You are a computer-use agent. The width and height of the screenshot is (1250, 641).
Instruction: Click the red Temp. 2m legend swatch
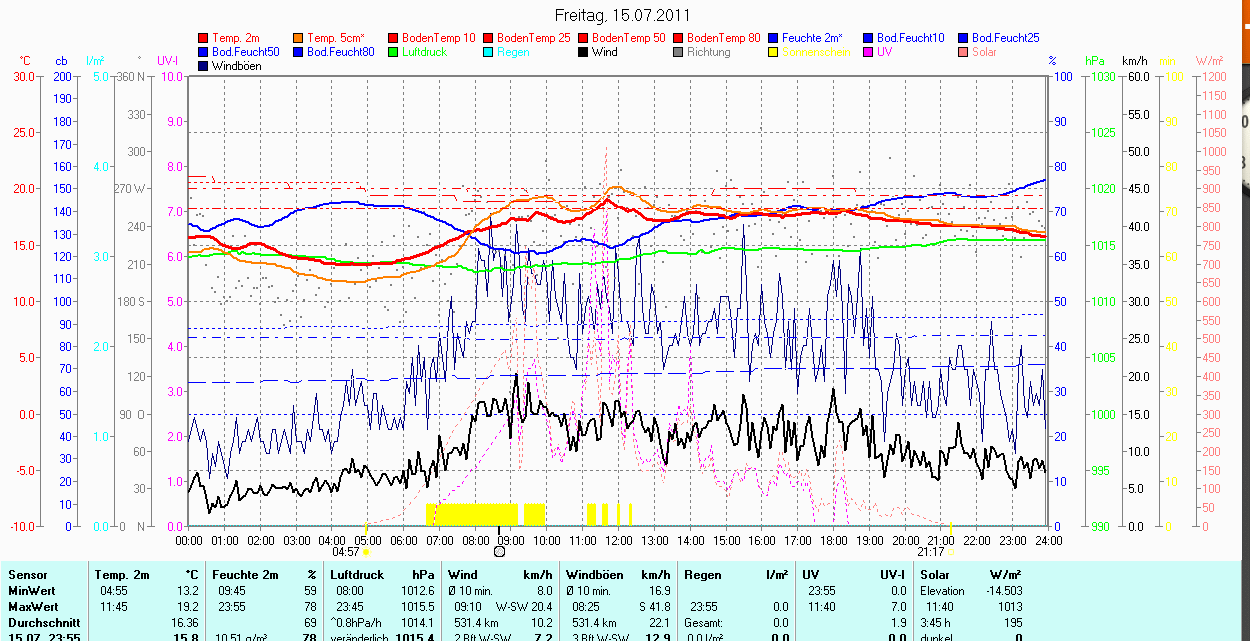tap(204, 38)
